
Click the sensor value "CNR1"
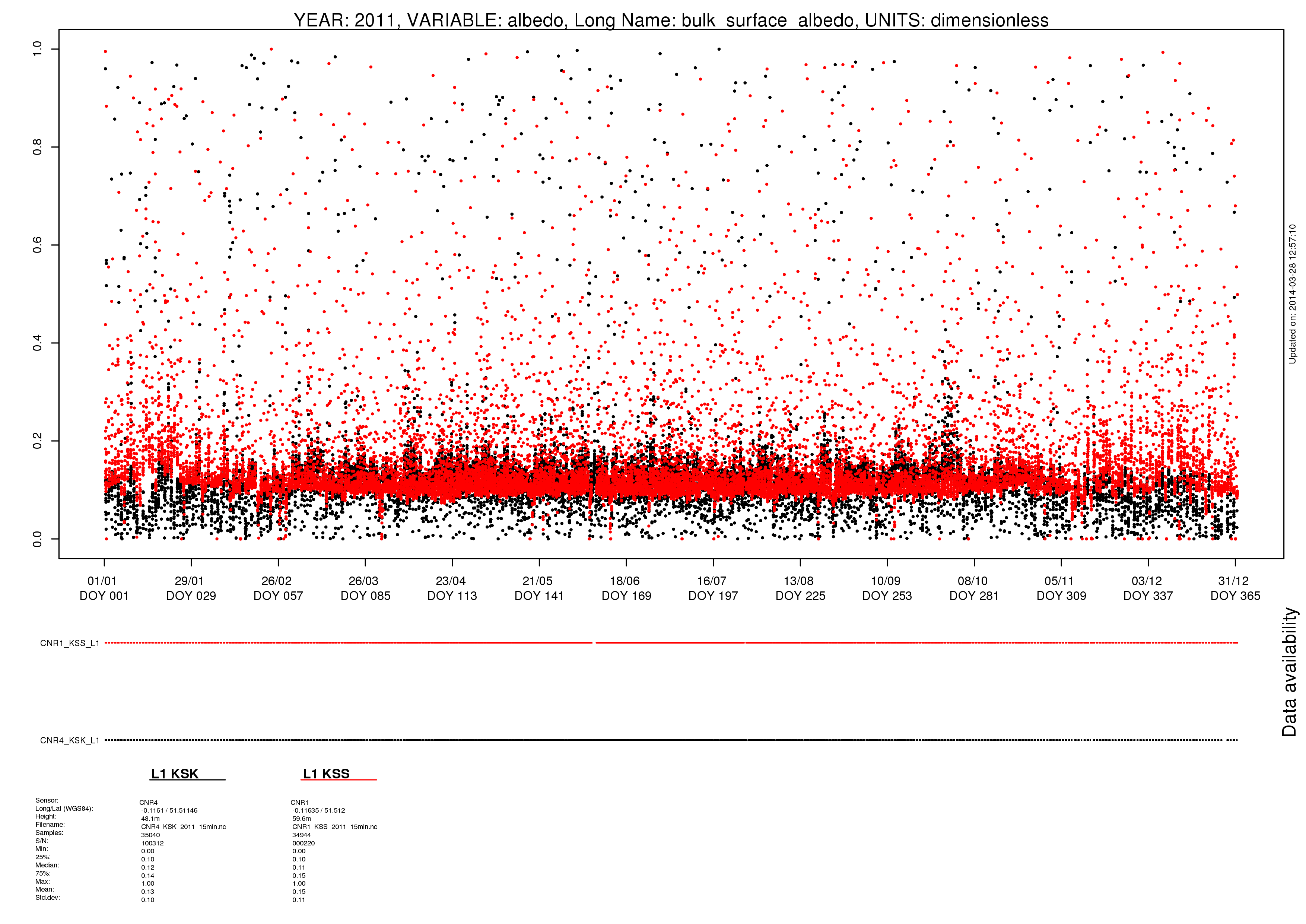click(x=299, y=803)
